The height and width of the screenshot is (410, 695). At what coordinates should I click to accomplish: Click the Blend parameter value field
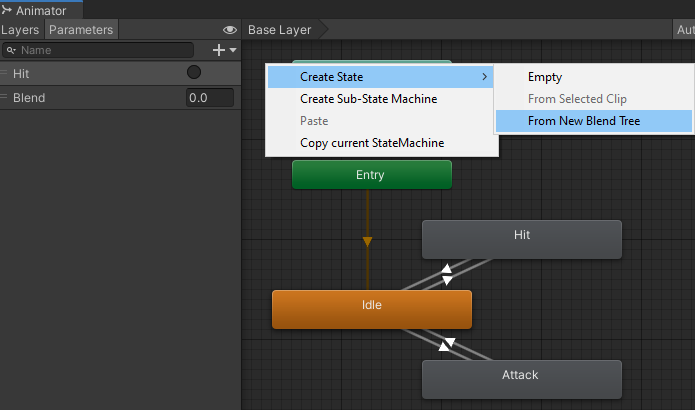point(210,98)
